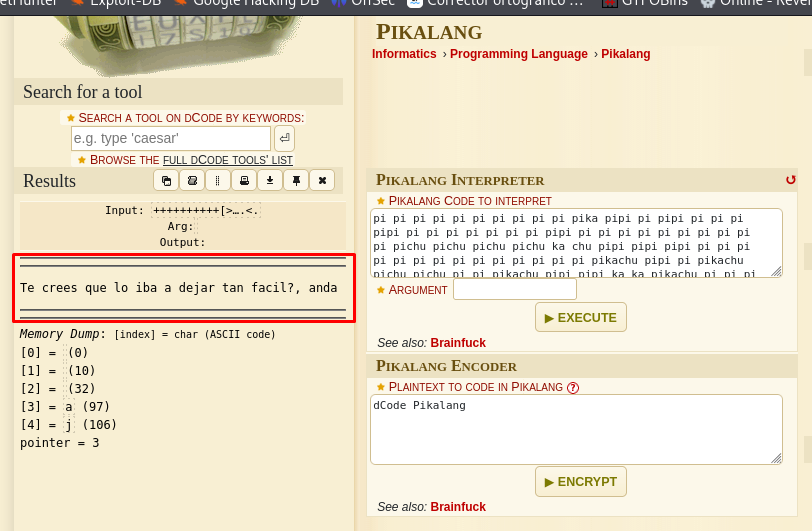Open Brainfuck link under the interpreter

coord(458,343)
